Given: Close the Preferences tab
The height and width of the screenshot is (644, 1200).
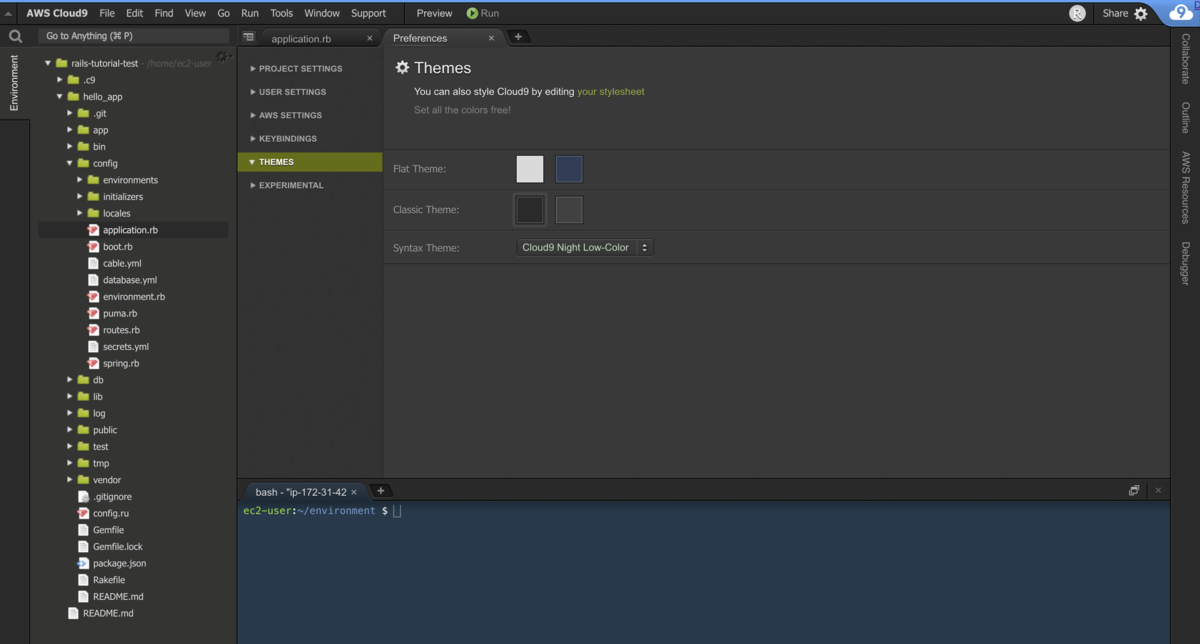Looking at the screenshot, I should click(x=491, y=38).
